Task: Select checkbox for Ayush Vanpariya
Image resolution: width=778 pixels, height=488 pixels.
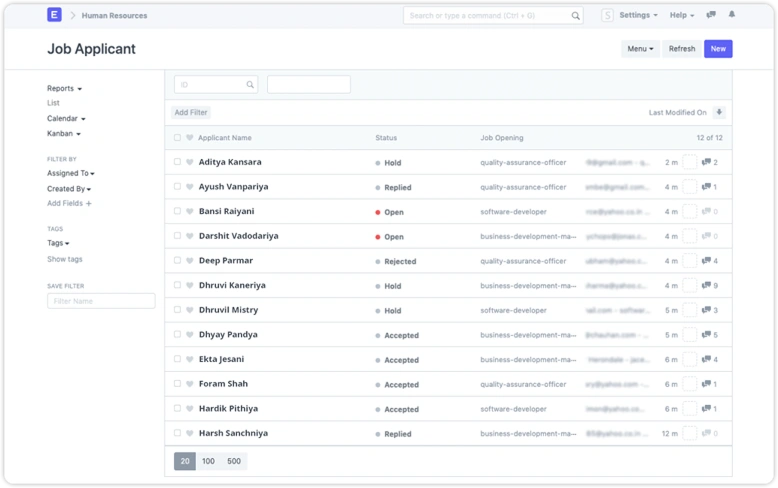Action: tap(177, 186)
